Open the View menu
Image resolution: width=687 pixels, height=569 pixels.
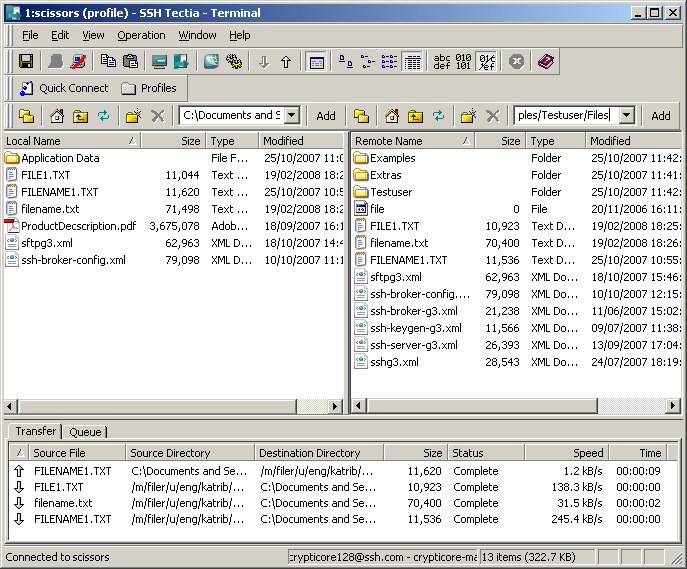pos(93,35)
